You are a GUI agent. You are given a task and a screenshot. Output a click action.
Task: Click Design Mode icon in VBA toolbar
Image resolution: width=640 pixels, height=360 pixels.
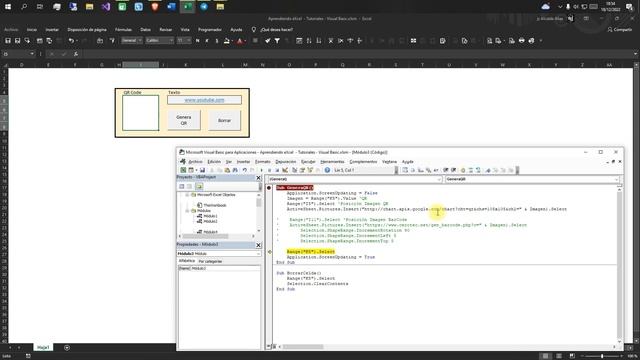click(285, 170)
